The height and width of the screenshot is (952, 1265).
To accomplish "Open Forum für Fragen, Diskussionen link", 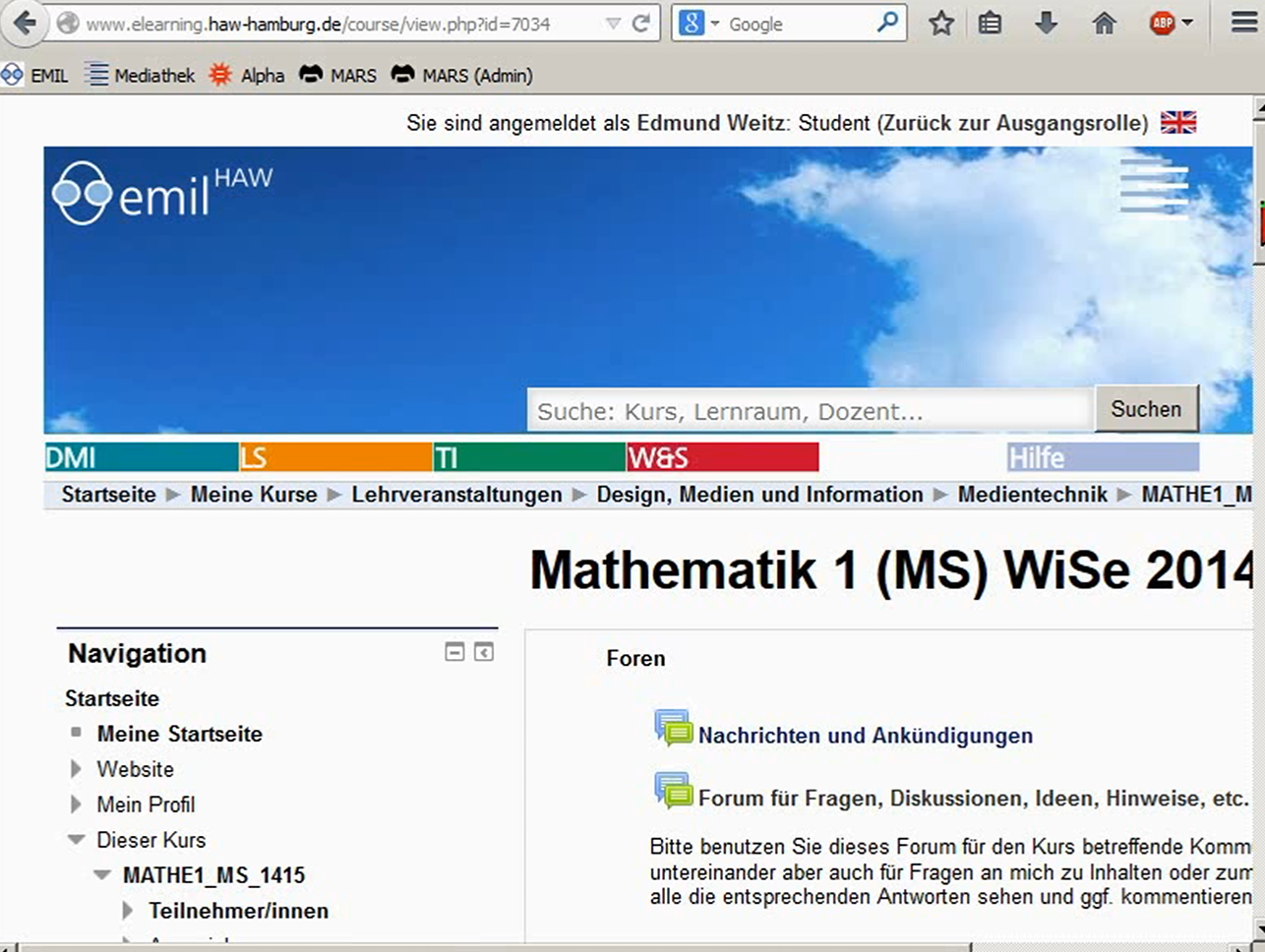I will point(973,798).
